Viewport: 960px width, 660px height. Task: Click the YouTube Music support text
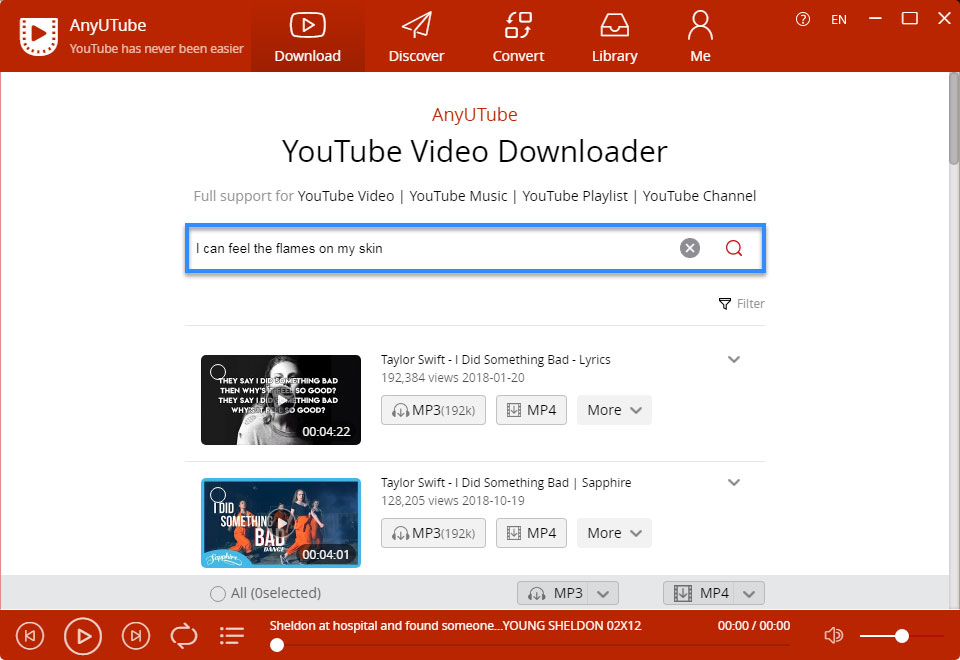coord(458,196)
